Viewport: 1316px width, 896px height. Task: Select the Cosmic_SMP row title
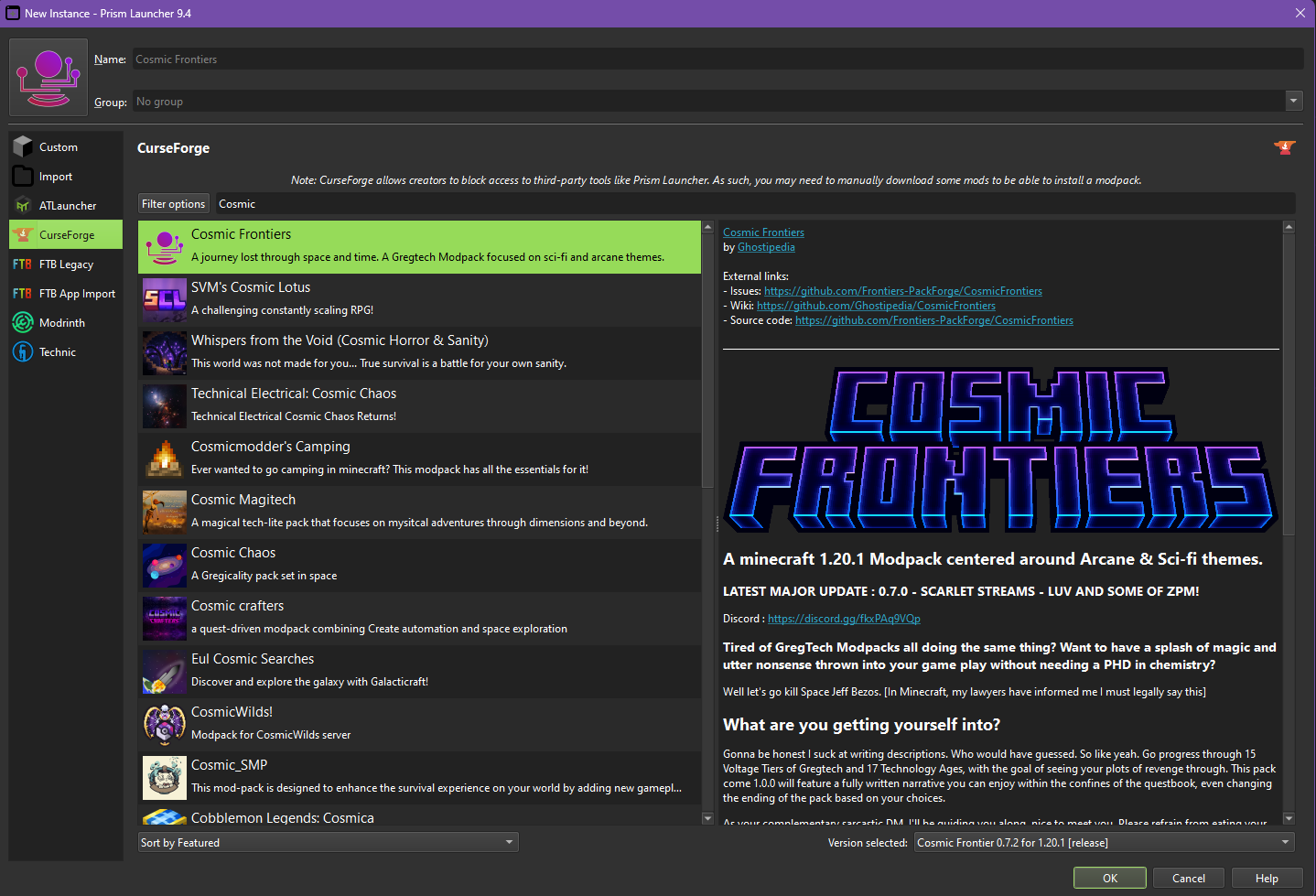point(229,765)
